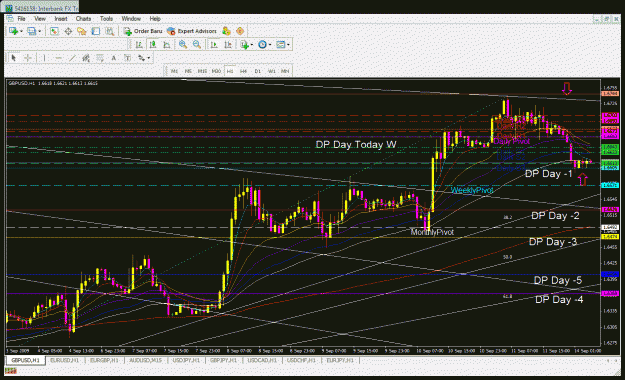Show the Terminal window icon
Screen dimensions: 625x380
(96, 31)
